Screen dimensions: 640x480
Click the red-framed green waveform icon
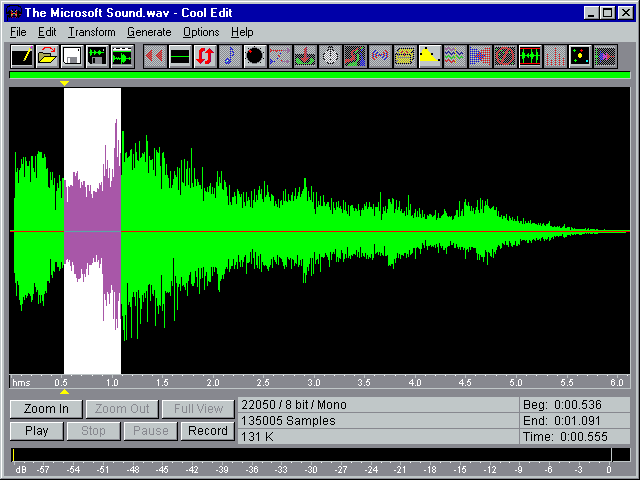coord(530,56)
